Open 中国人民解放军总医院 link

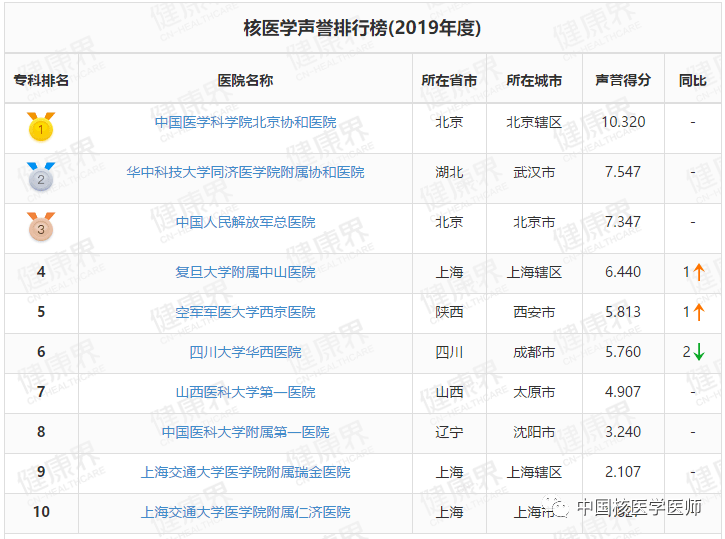[246, 222]
